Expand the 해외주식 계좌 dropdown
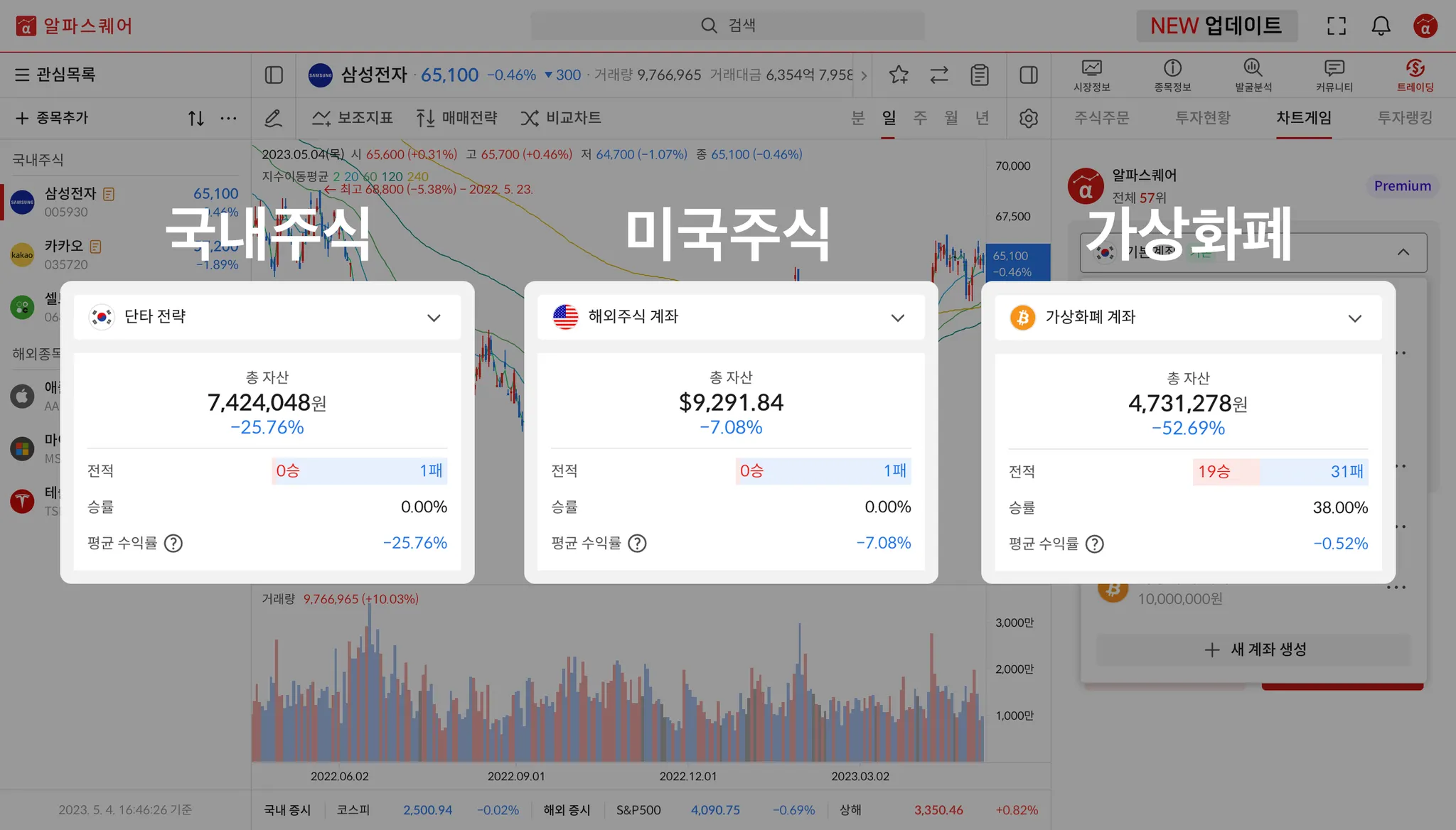The width and height of the screenshot is (1456, 830). pos(898,318)
